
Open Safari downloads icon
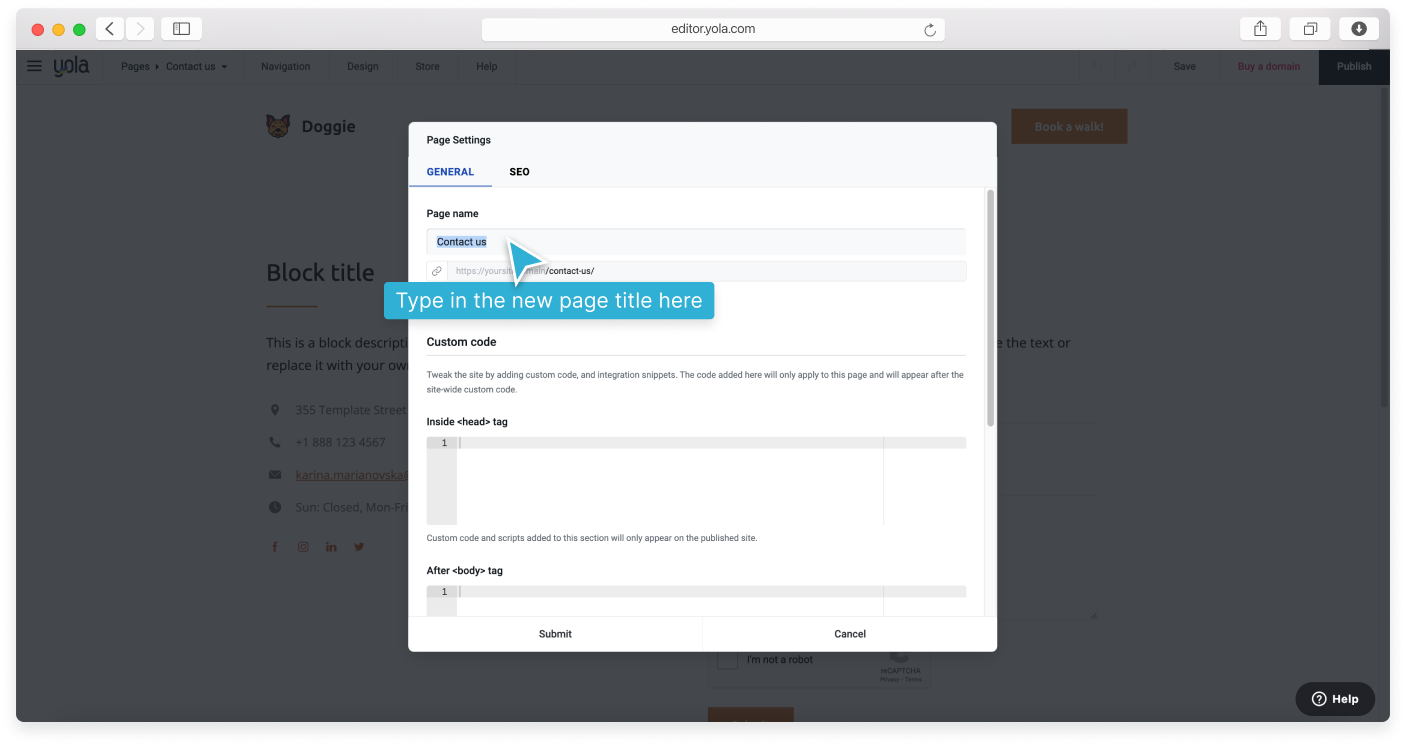coord(1358,29)
